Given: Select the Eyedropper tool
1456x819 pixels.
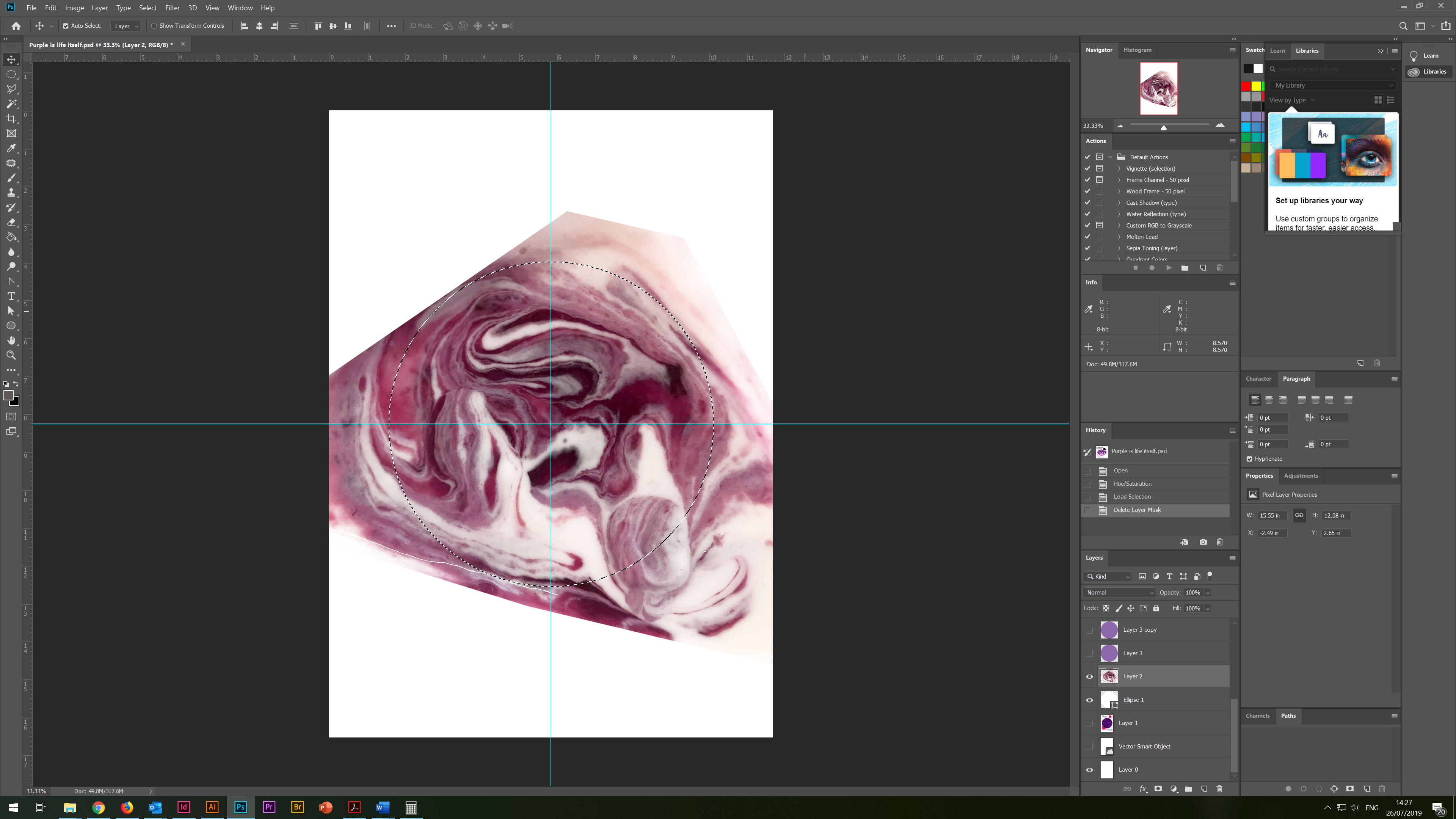Looking at the screenshot, I should pyautogui.click(x=11, y=148).
